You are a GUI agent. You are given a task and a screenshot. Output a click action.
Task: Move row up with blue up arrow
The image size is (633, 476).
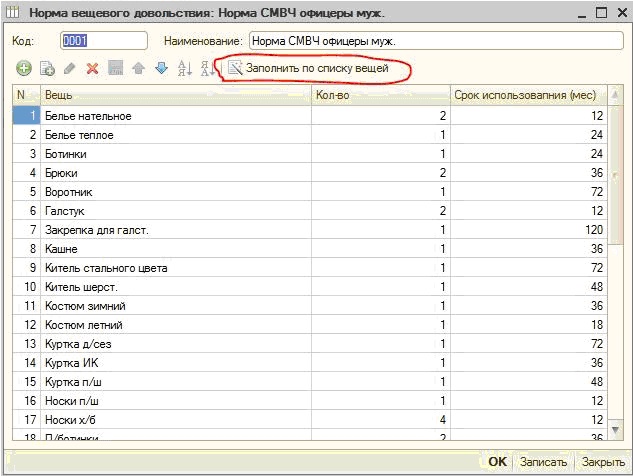pyautogui.click(x=138, y=68)
